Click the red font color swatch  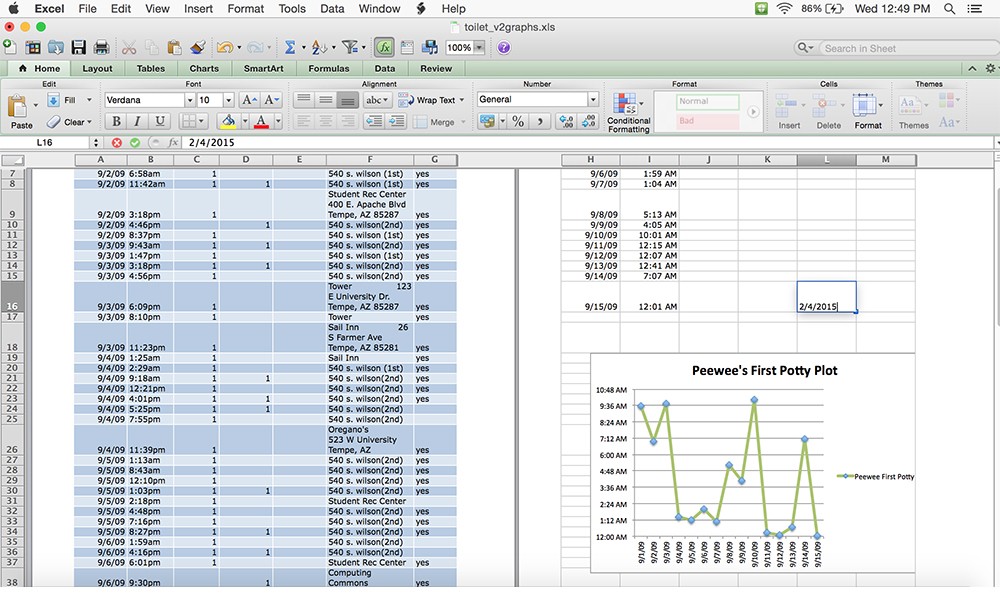click(261, 121)
